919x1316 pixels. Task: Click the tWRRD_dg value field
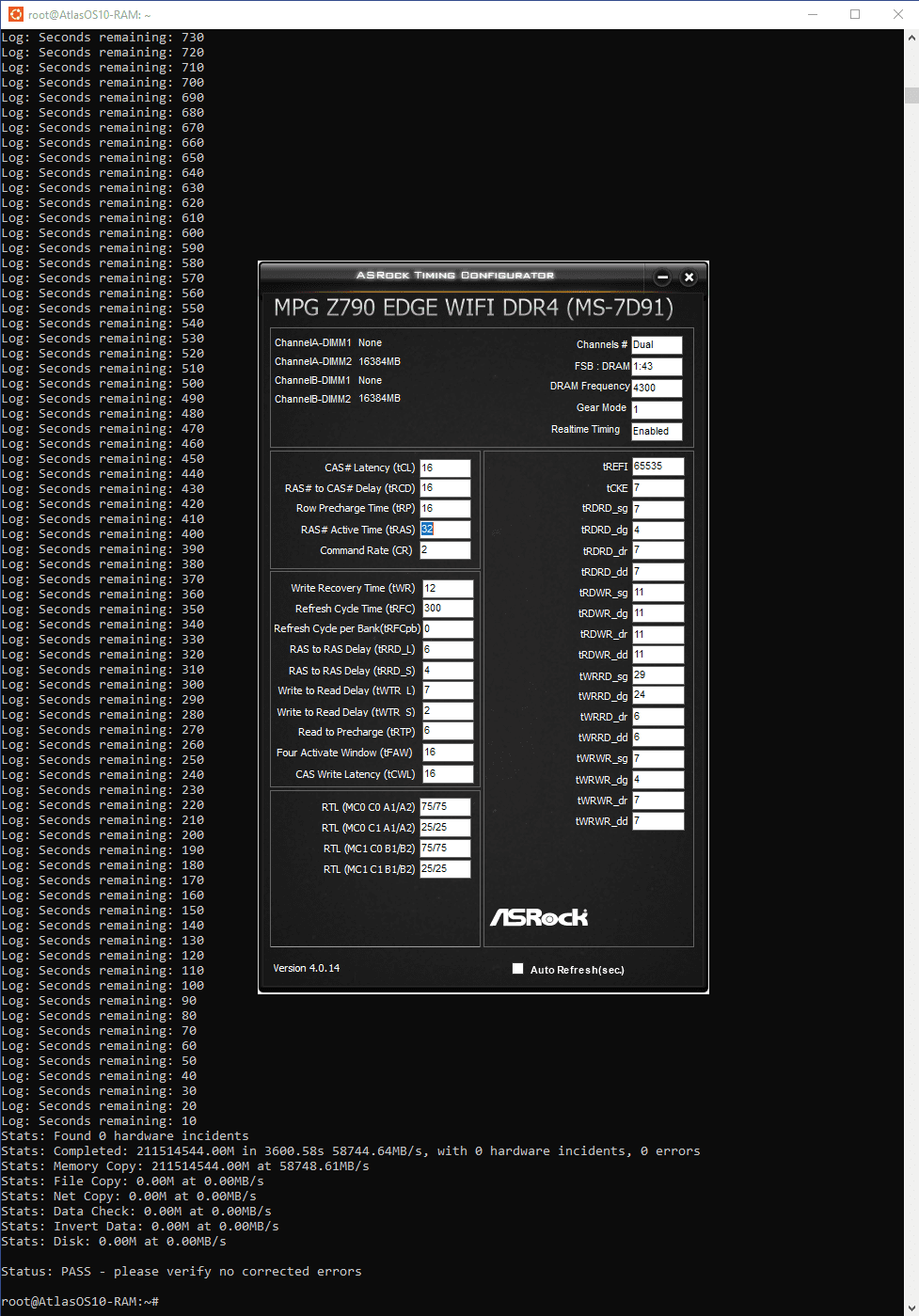click(x=658, y=696)
